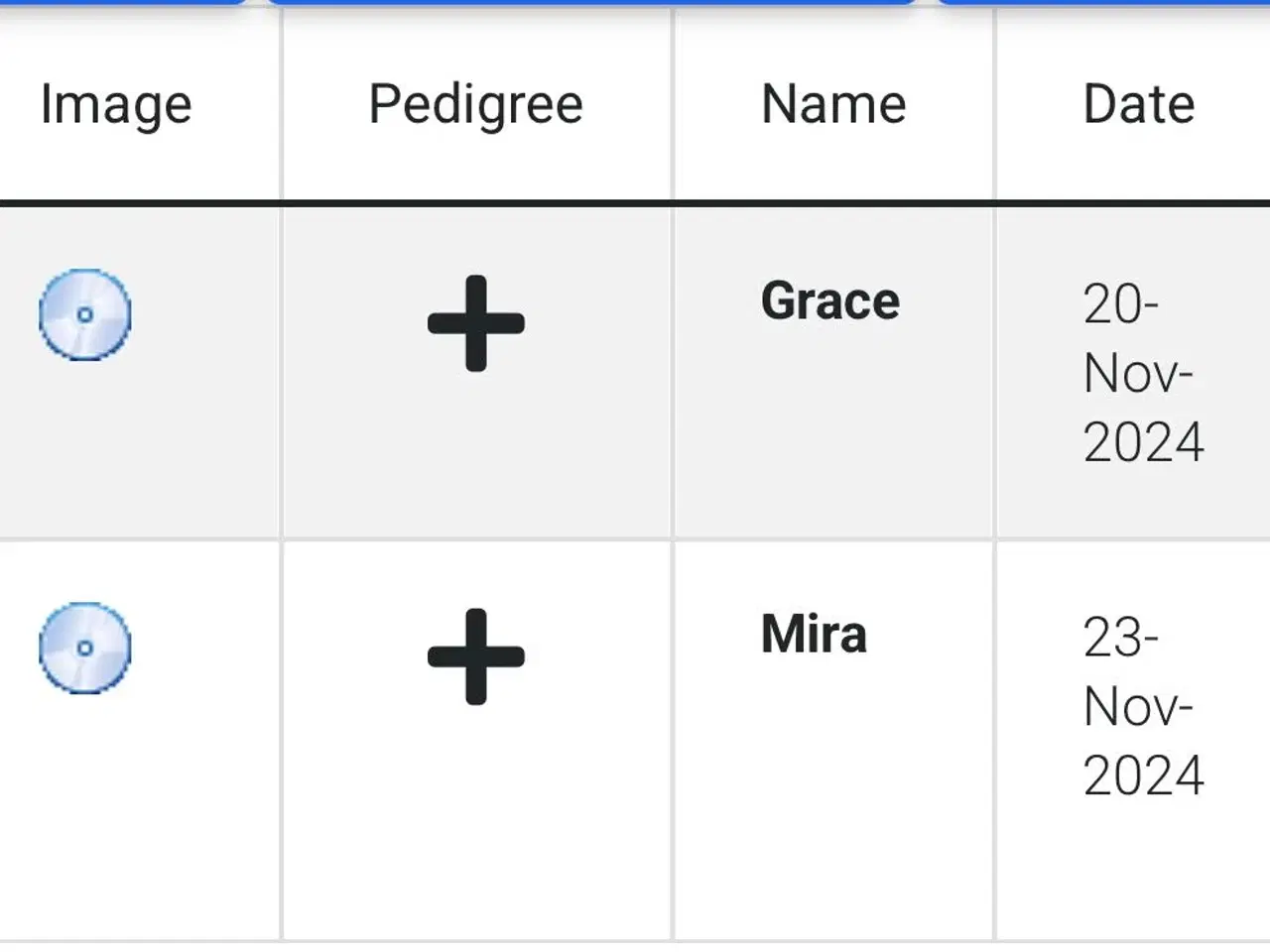Sort by the Image column header
Image resolution: width=1270 pixels, height=952 pixels.
pyautogui.click(x=116, y=105)
